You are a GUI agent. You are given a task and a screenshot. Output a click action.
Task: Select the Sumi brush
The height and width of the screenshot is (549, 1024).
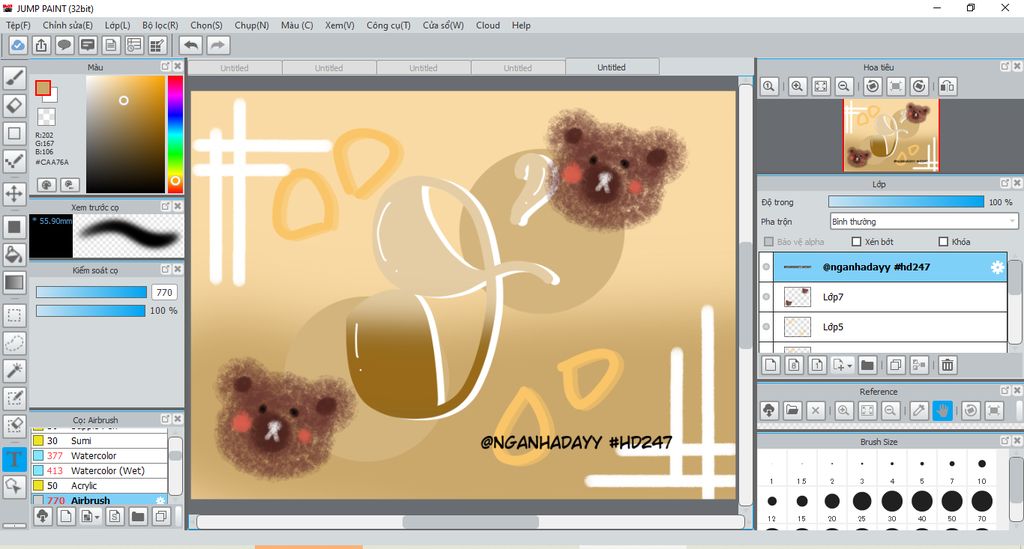tap(99, 441)
